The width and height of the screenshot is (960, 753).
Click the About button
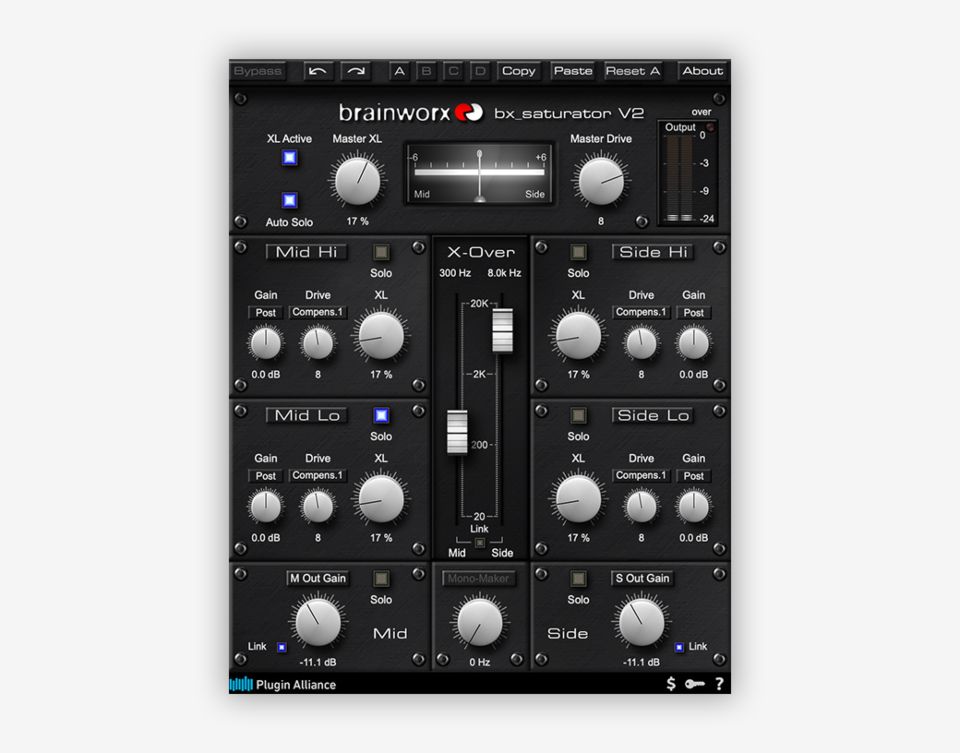click(702, 71)
